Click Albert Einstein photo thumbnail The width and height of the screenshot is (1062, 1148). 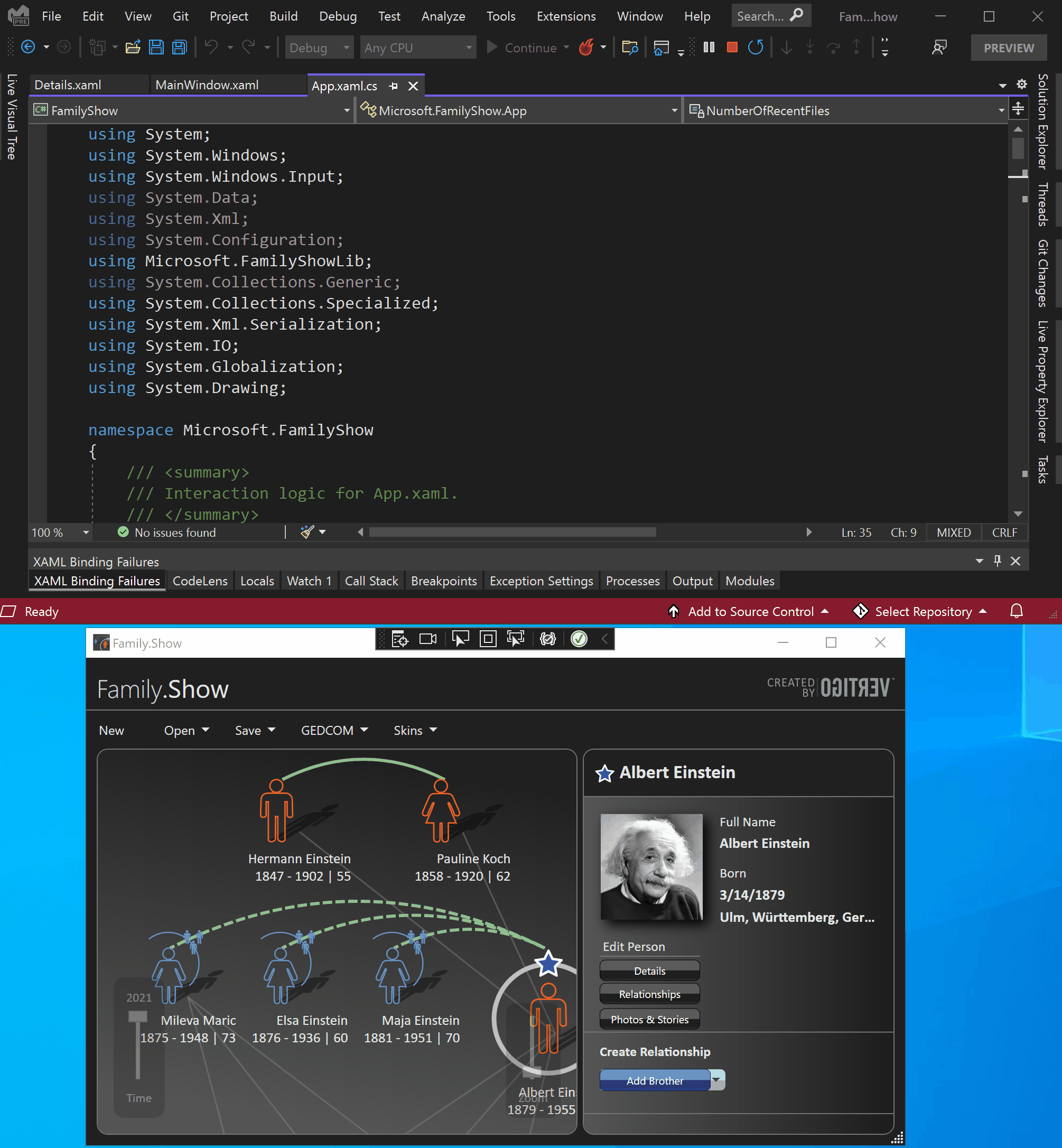tap(651, 866)
